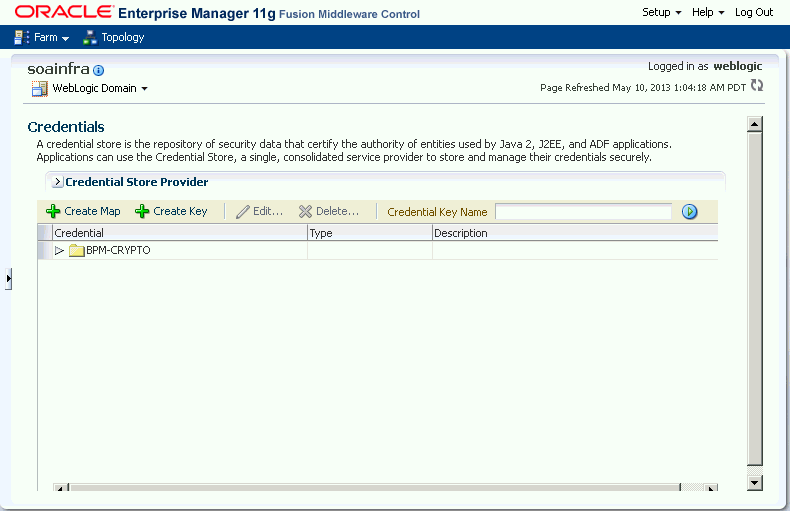The height and width of the screenshot is (511, 790).
Task: Click the WebLogic Domain icon
Action: pos(39,89)
